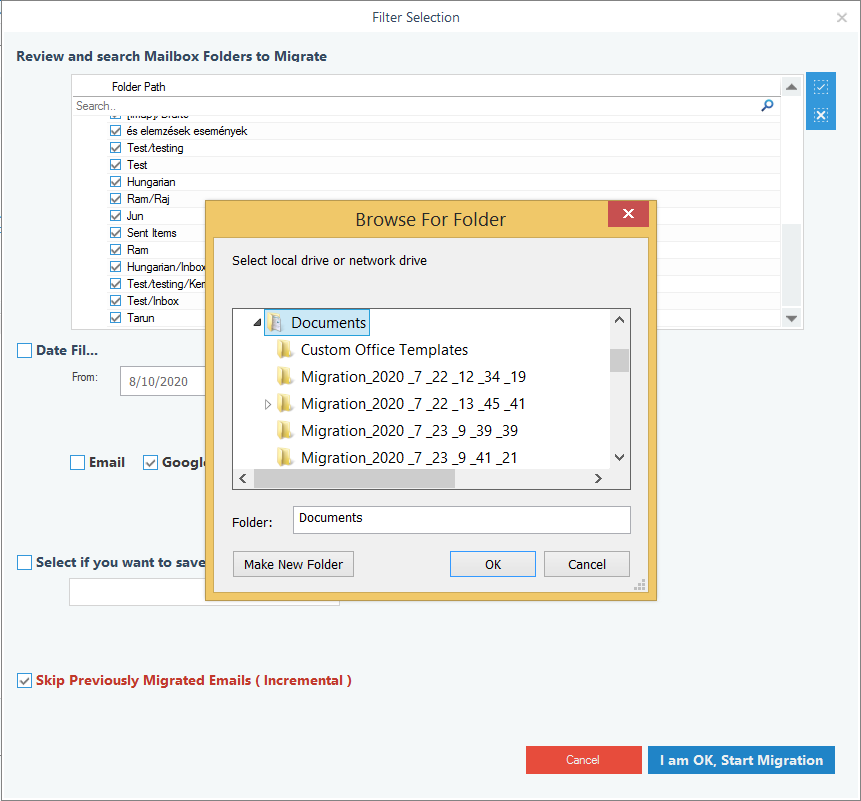Click the Custom Office Templates folder icon
The height and width of the screenshot is (801, 861).
[284, 349]
